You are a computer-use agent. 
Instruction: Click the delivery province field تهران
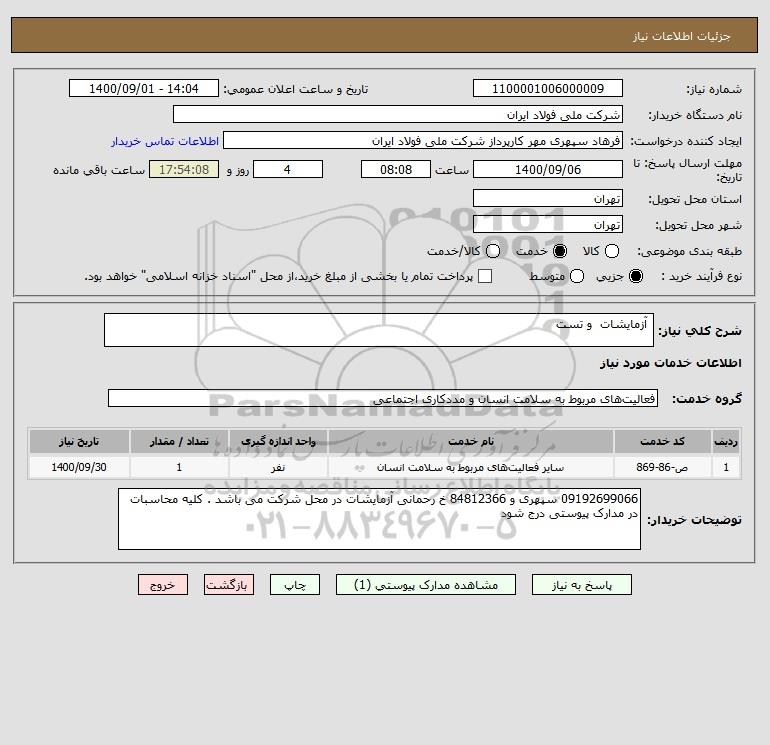point(548,198)
